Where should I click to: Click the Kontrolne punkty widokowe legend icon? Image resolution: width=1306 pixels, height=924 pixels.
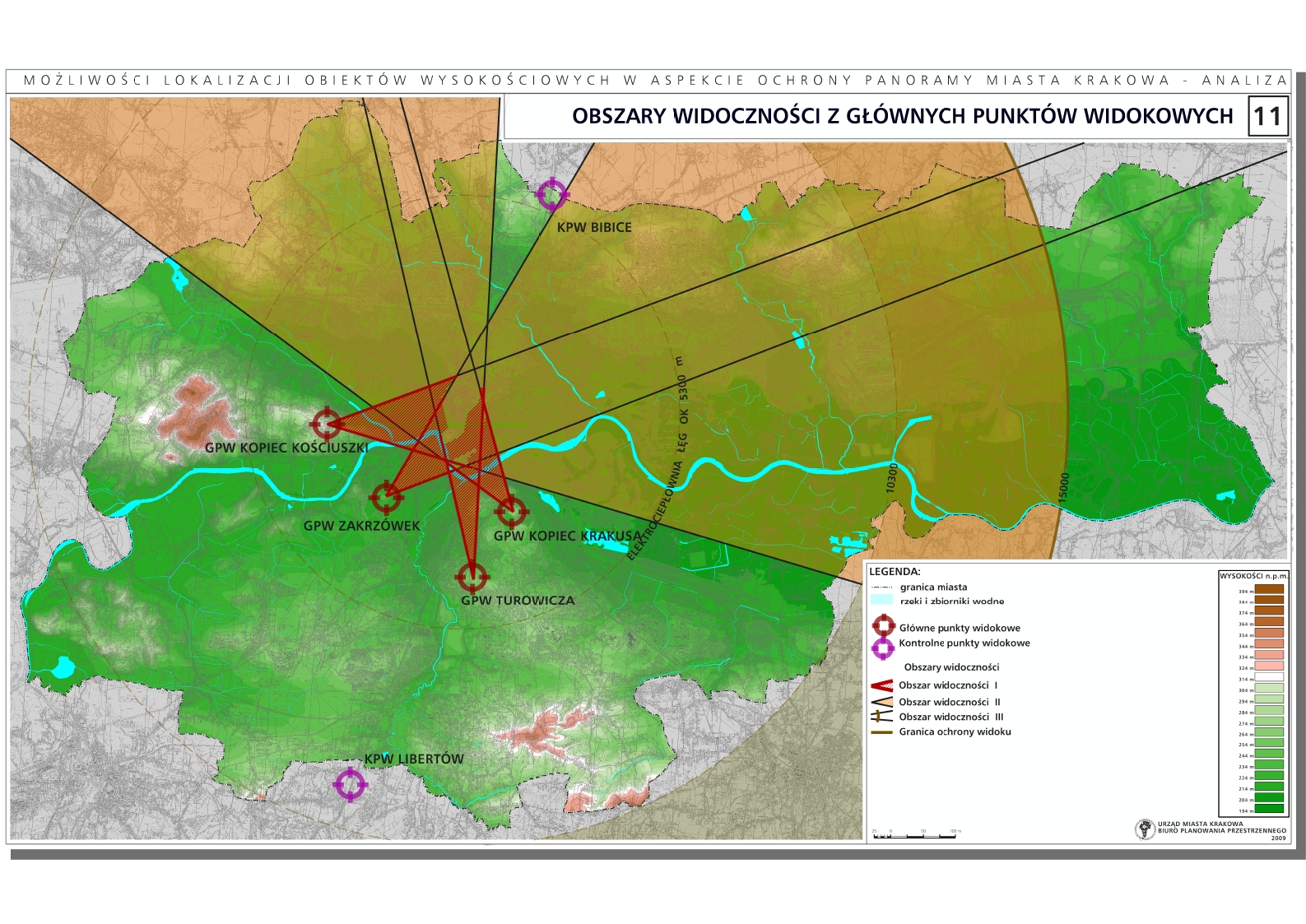883,647
